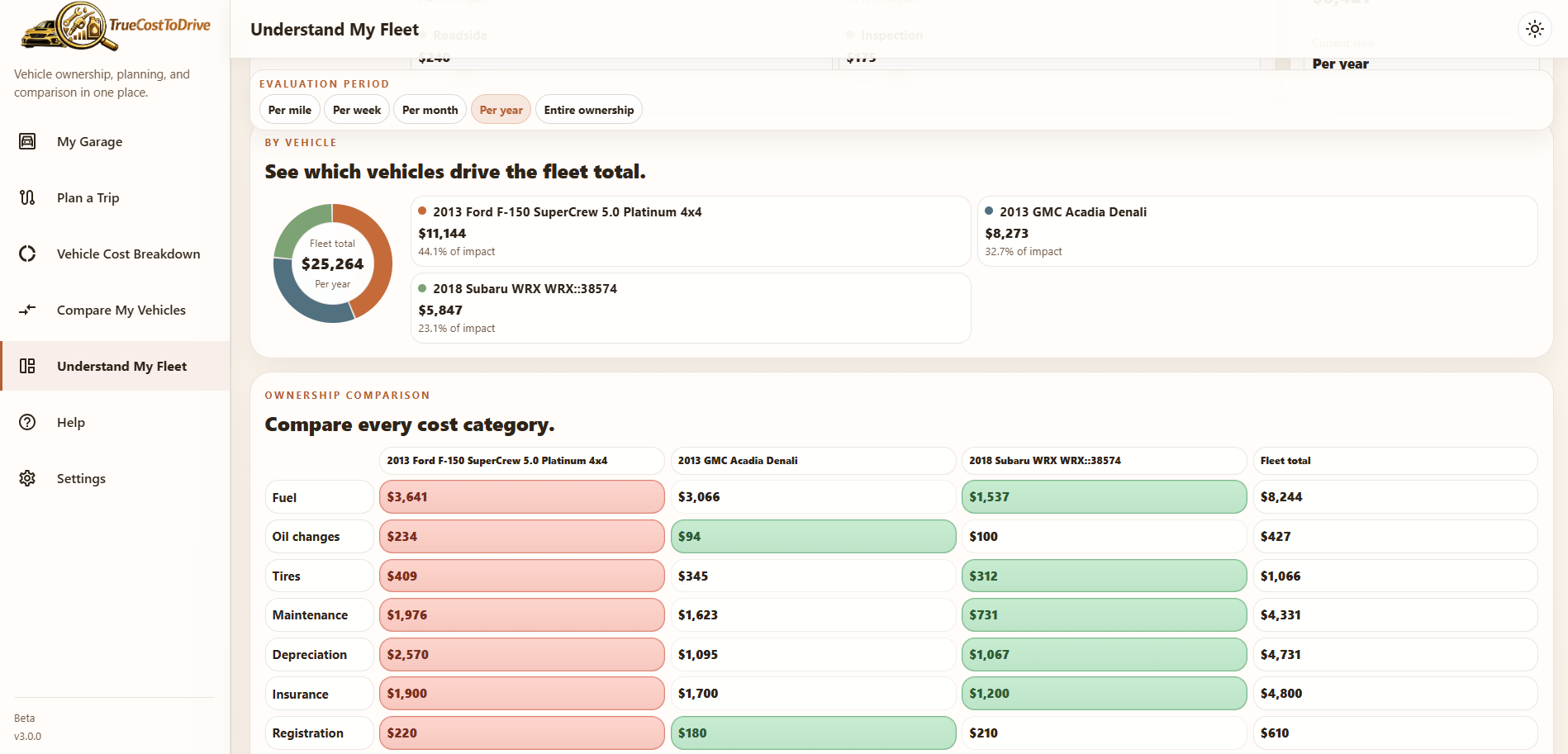Click Ford oil changes $234 cell
The image size is (1568, 754).
tap(522, 537)
